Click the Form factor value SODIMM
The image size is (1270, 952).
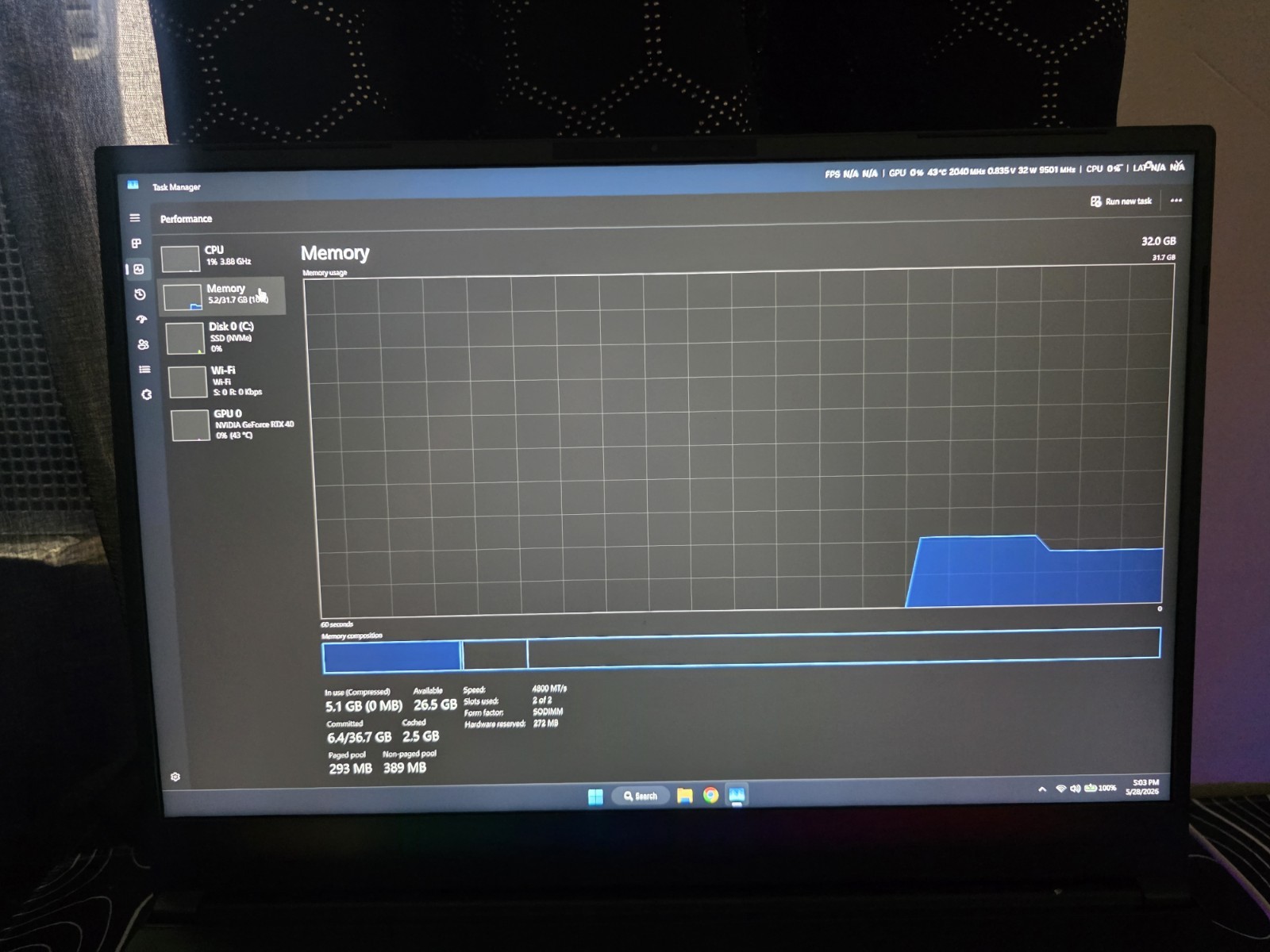tap(548, 712)
